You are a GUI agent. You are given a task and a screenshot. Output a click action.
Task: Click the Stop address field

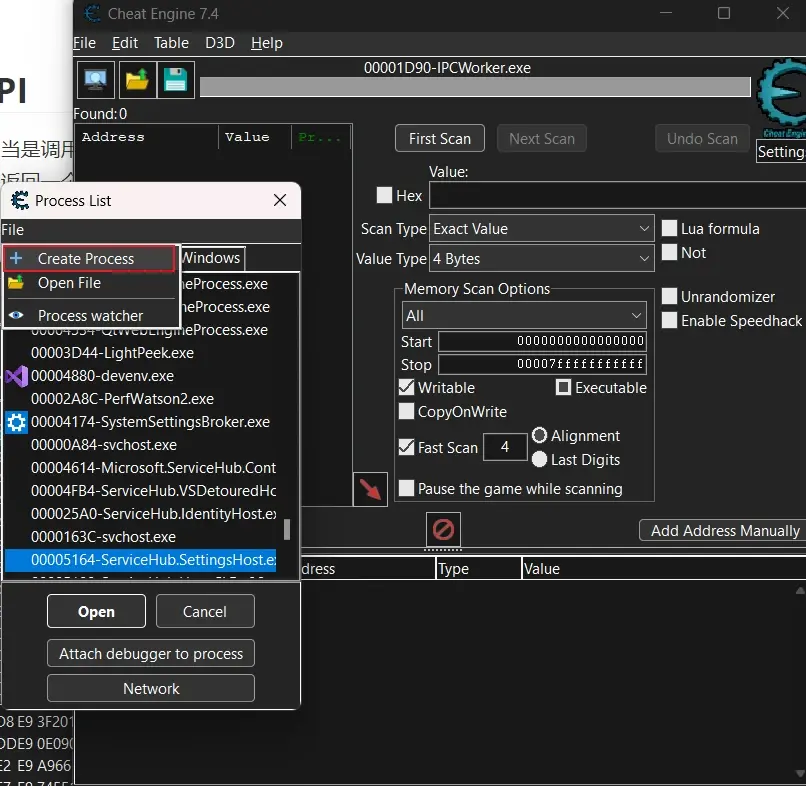coord(542,364)
